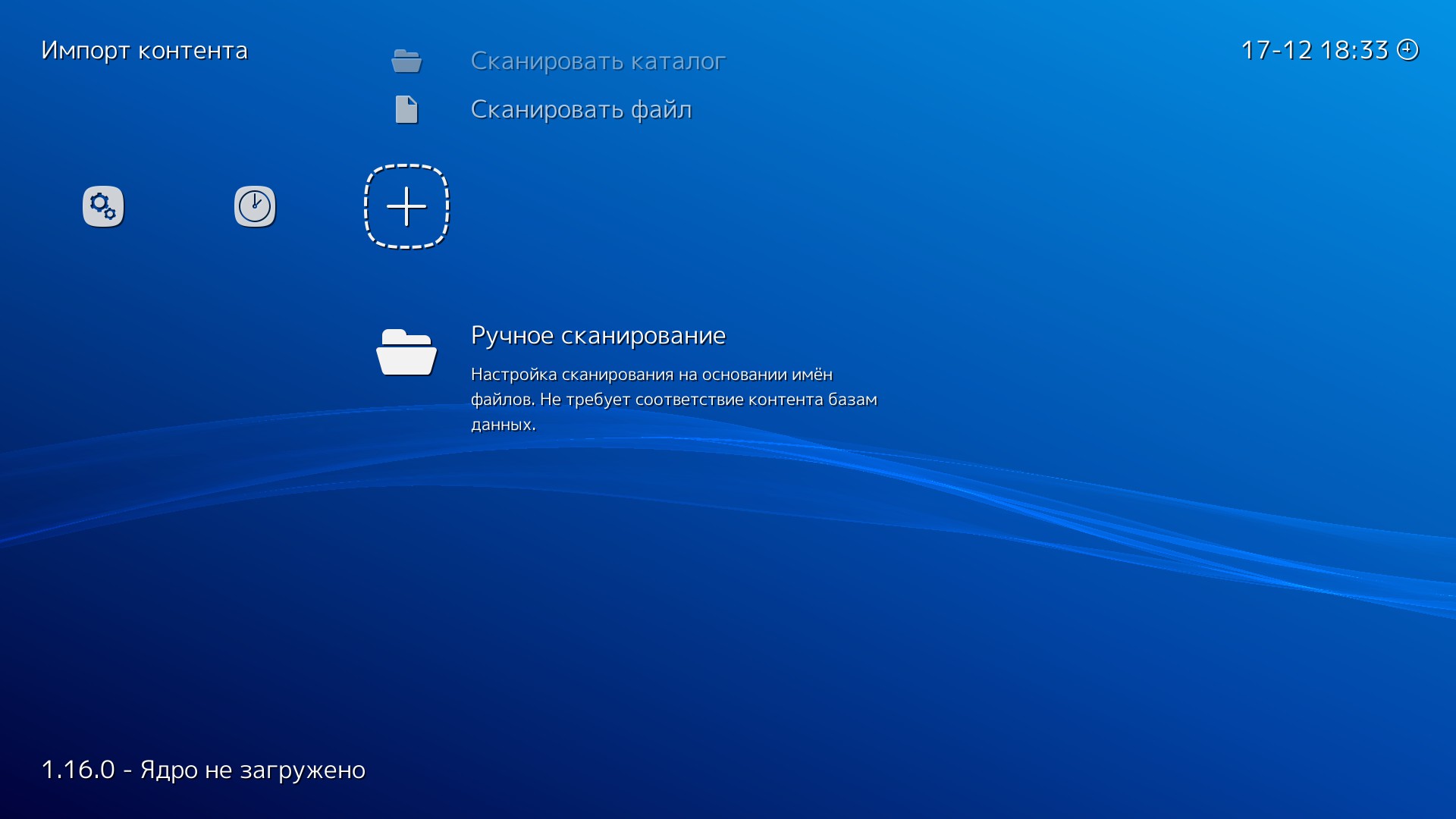Select the Ручное сканирование title
This screenshot has width=1456, height=819.
[x=598, y=335]
